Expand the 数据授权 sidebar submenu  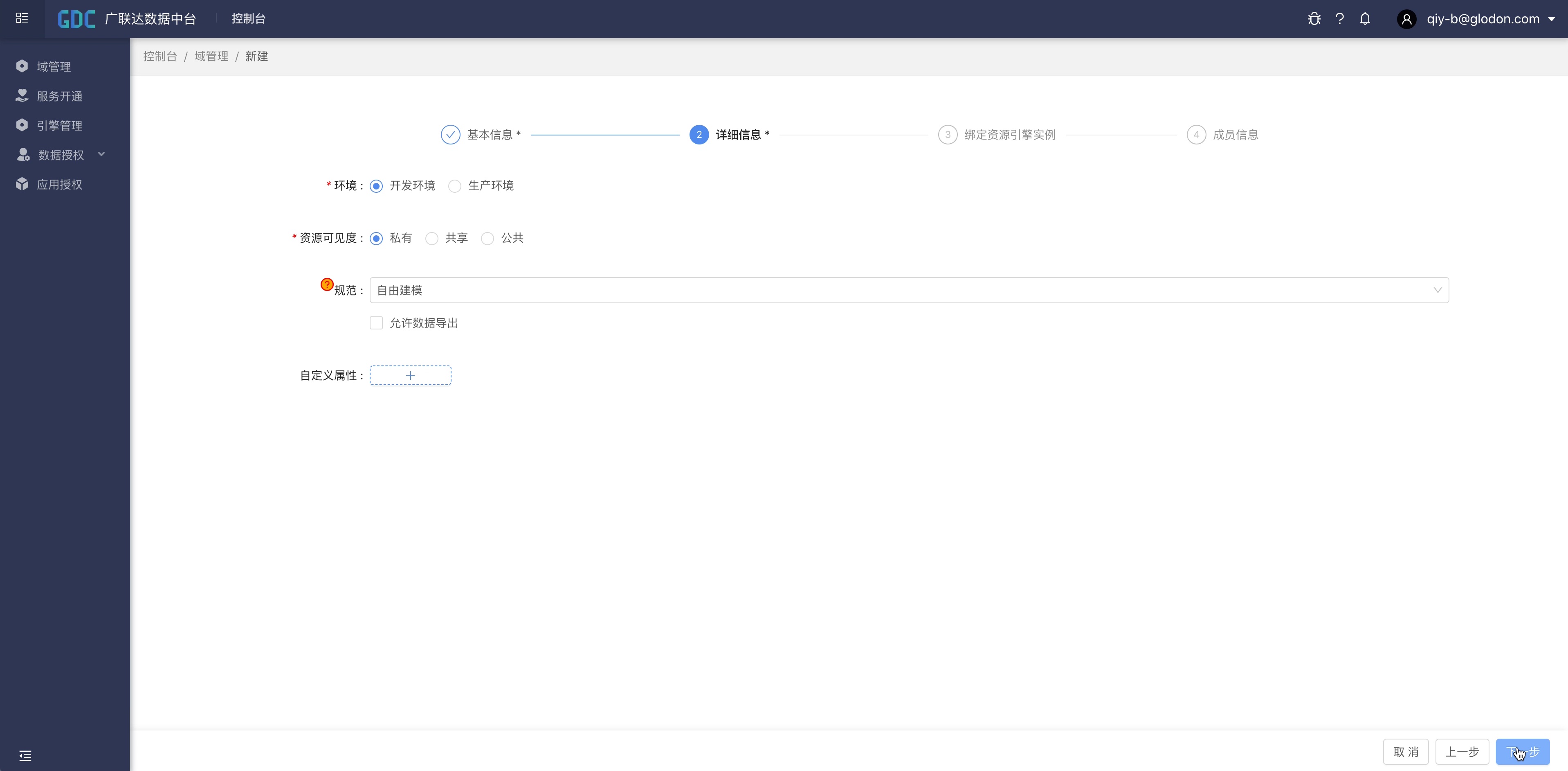tap(61, 155)
